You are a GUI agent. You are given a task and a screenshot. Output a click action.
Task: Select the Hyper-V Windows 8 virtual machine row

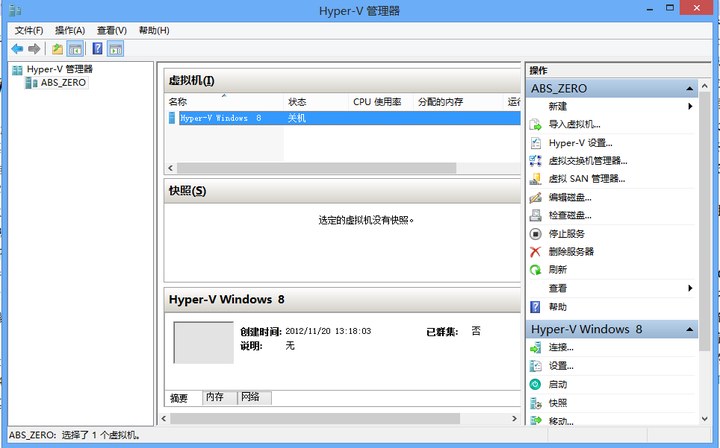point(343,118)
